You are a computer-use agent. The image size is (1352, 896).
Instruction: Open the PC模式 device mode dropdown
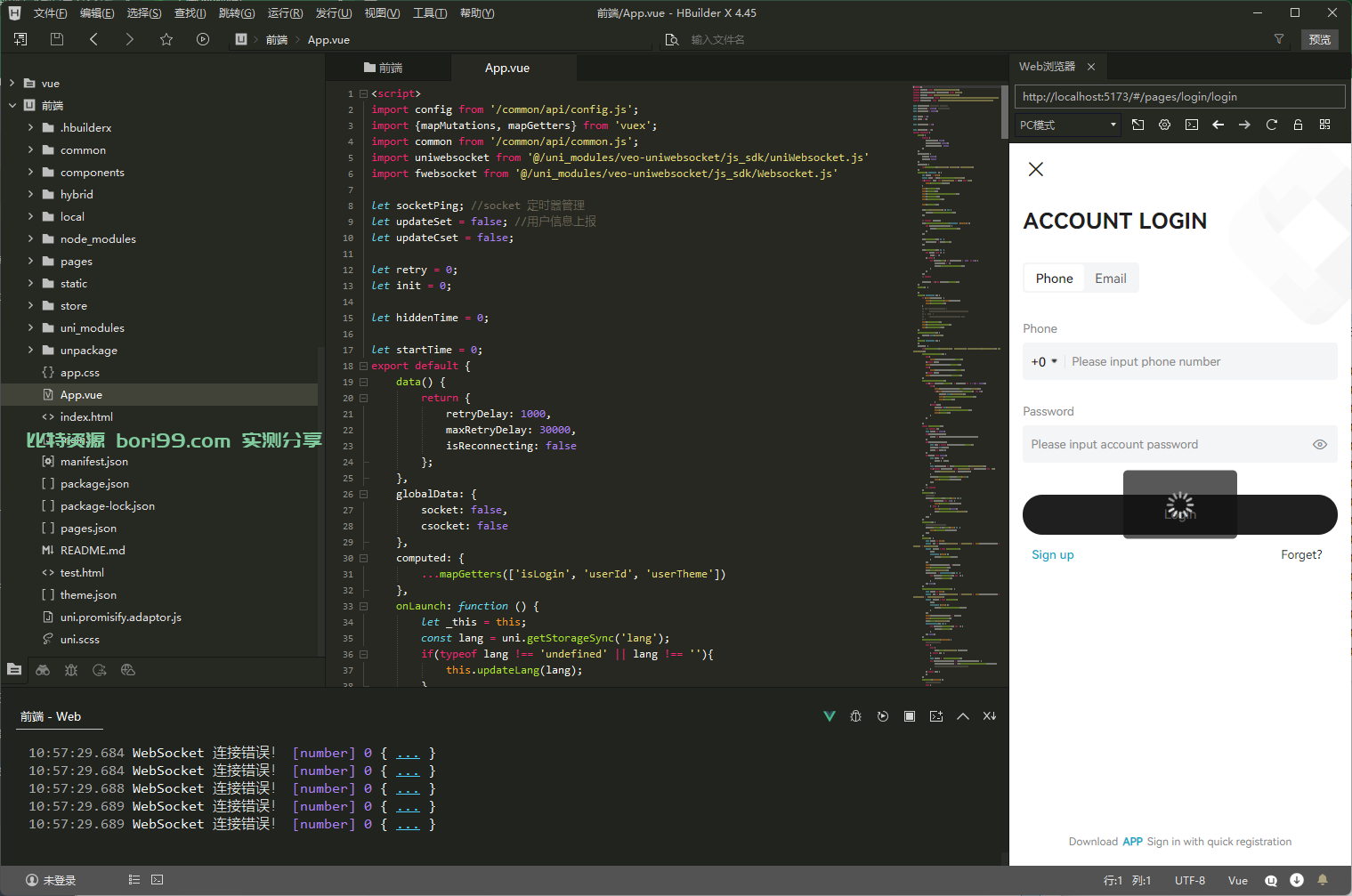tap(1068, 125)
